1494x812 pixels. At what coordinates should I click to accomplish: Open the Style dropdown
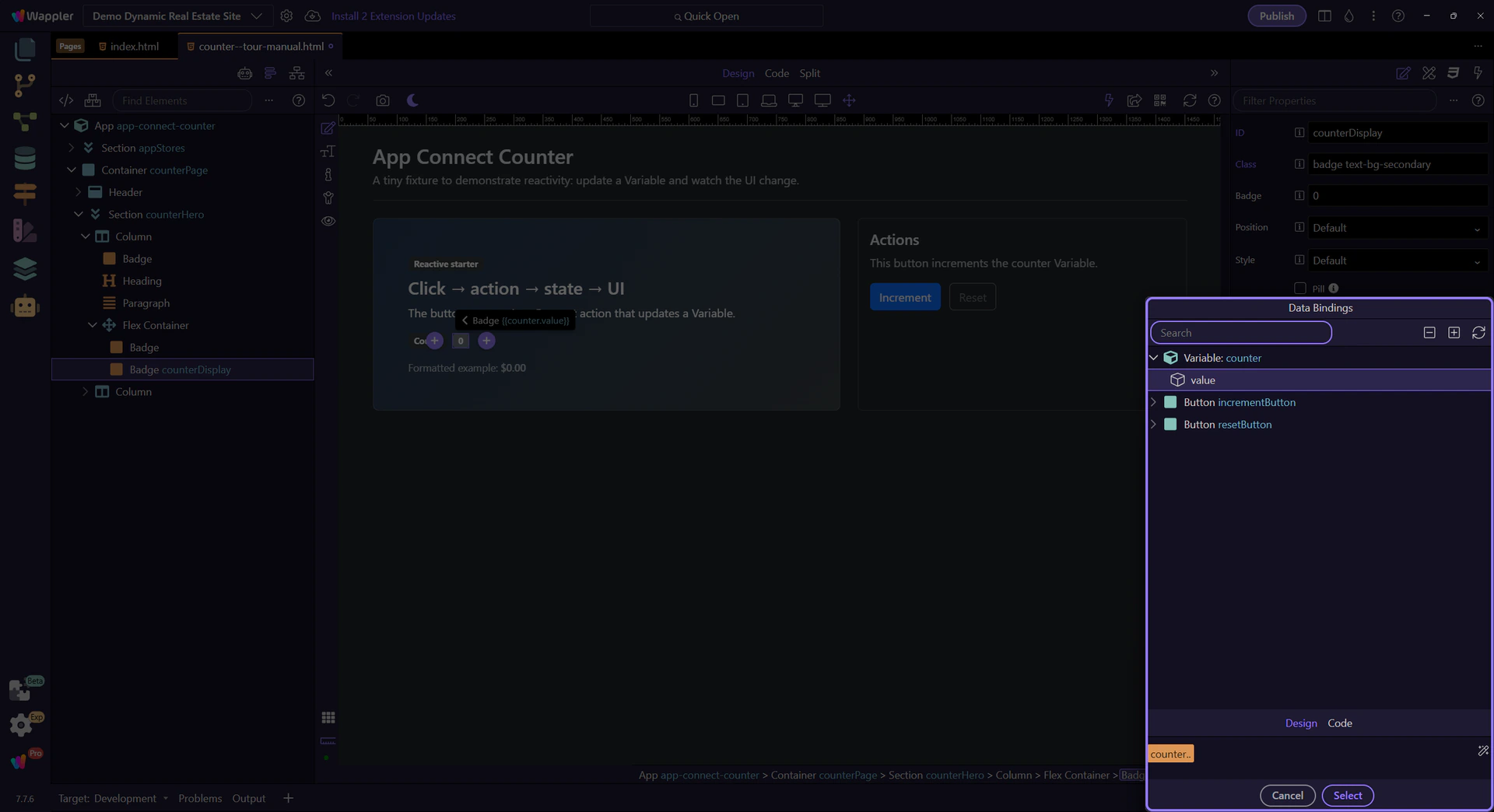coord(1398,261)
